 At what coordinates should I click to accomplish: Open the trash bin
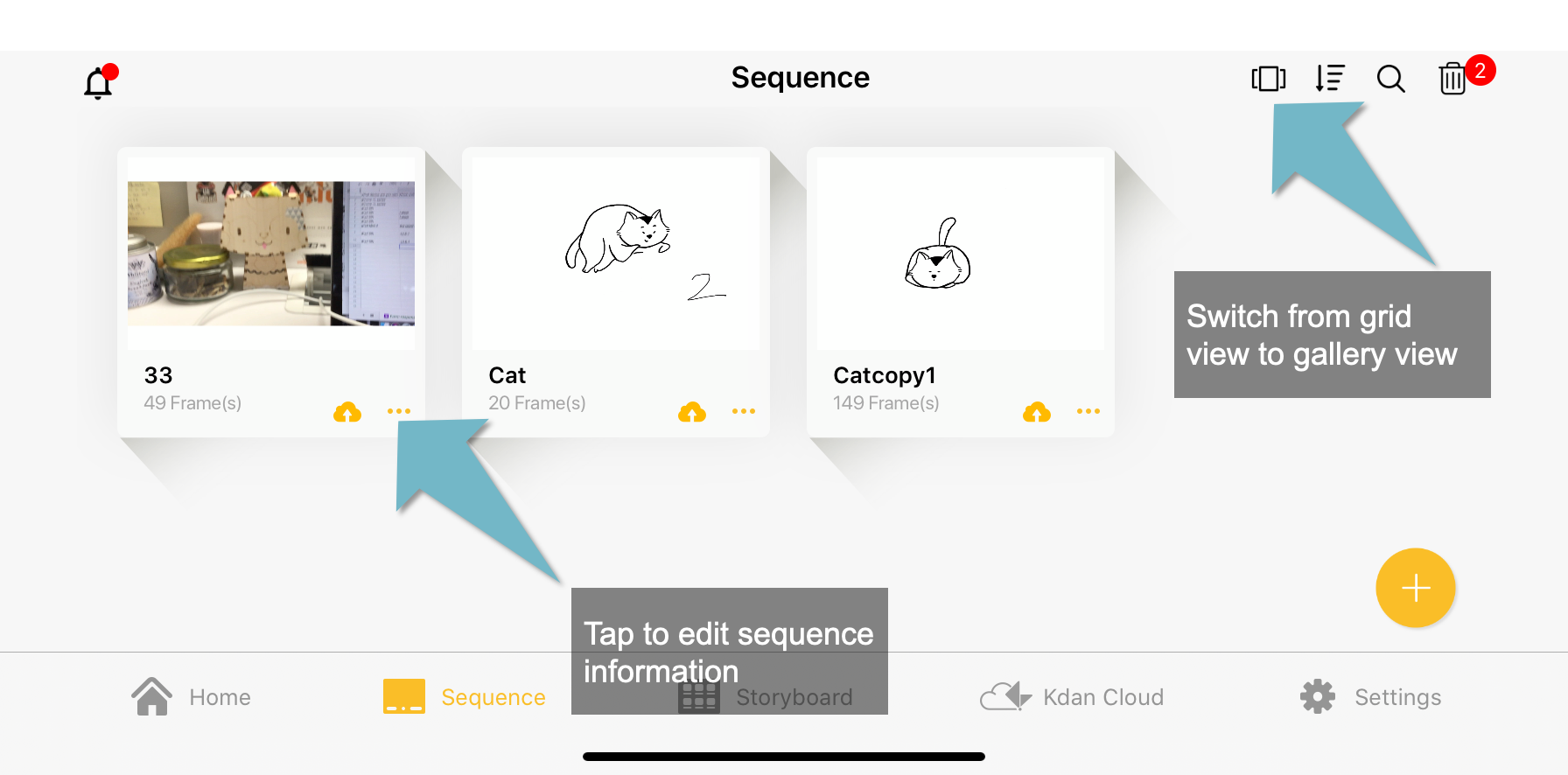[x=1452, y=79]
